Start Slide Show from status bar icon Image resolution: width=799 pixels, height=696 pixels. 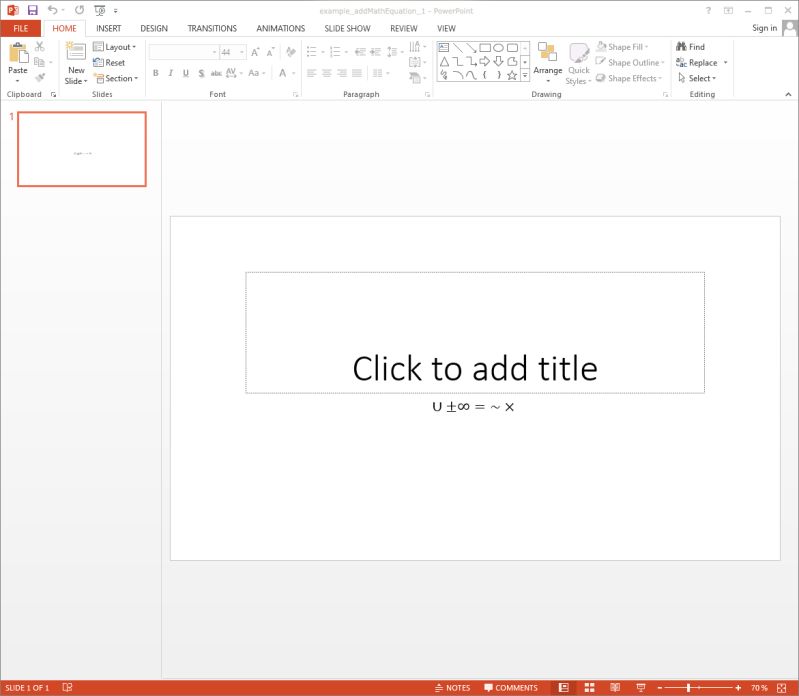pos(641,687)
